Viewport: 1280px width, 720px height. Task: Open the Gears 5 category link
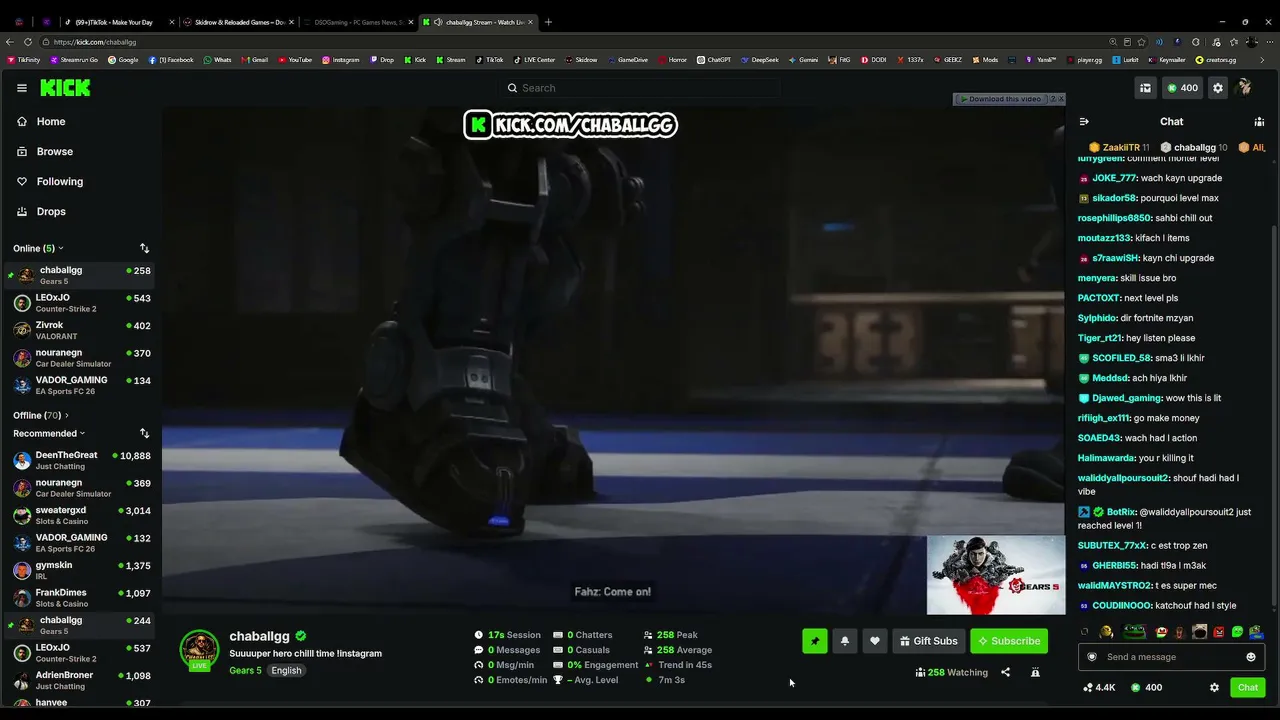pyautogui.click(x=245, y=670)
